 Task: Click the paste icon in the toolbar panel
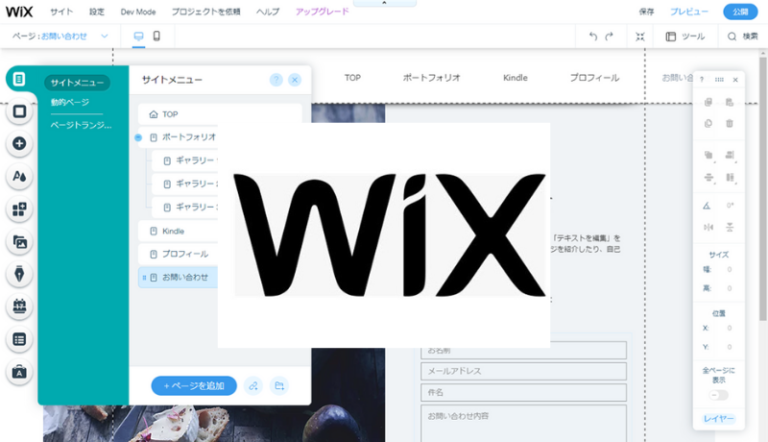click(x=730, y=102)
